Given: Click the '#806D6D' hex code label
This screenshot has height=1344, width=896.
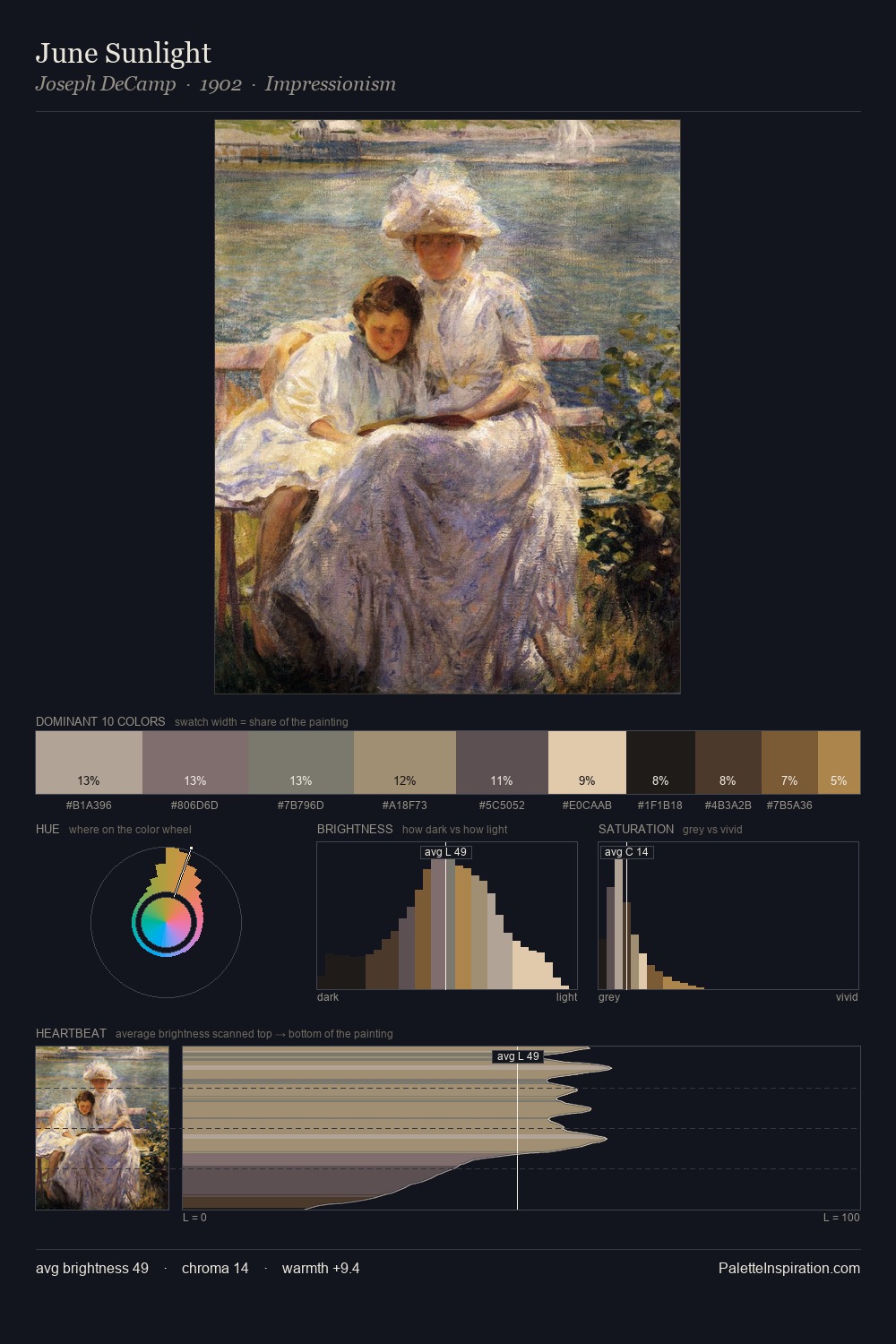Looking at the screenshot, I should click(194, 805).
